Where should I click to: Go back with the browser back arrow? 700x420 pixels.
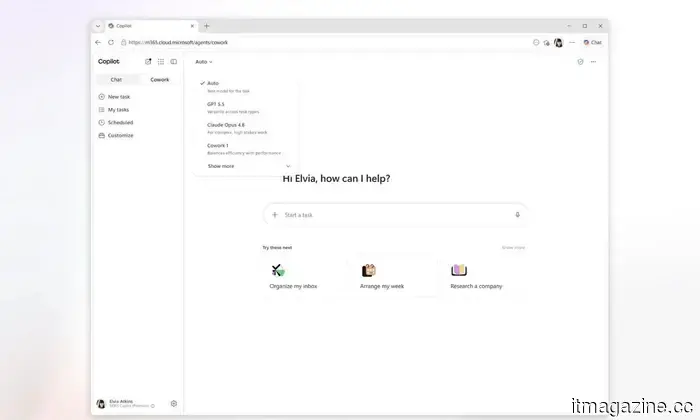[98, 42]
